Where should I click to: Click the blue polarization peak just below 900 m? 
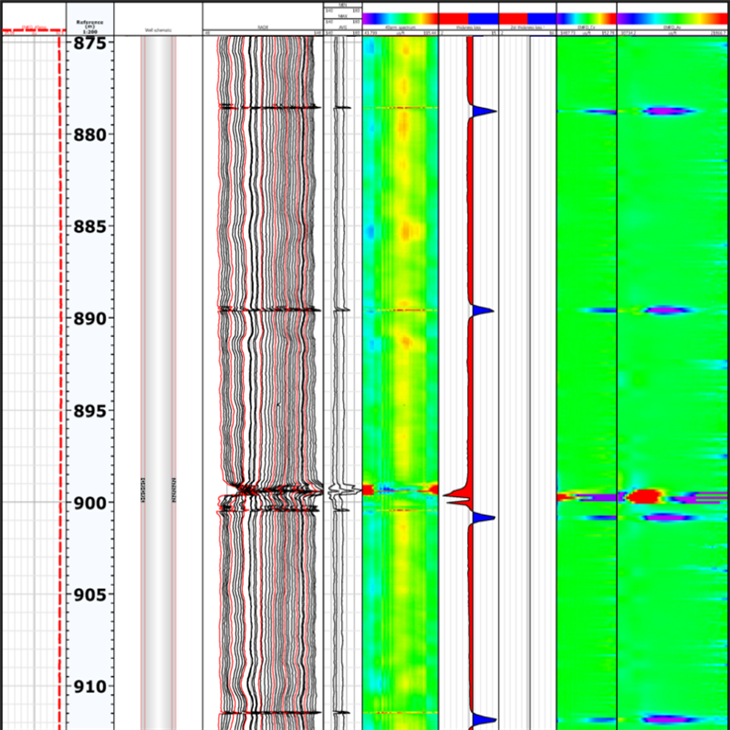tap(485, 517)
